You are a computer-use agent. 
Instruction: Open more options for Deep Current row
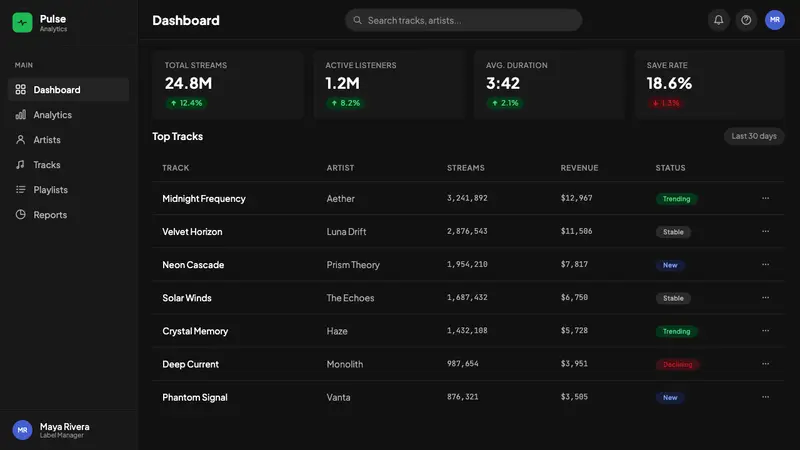tap(765, 364)
